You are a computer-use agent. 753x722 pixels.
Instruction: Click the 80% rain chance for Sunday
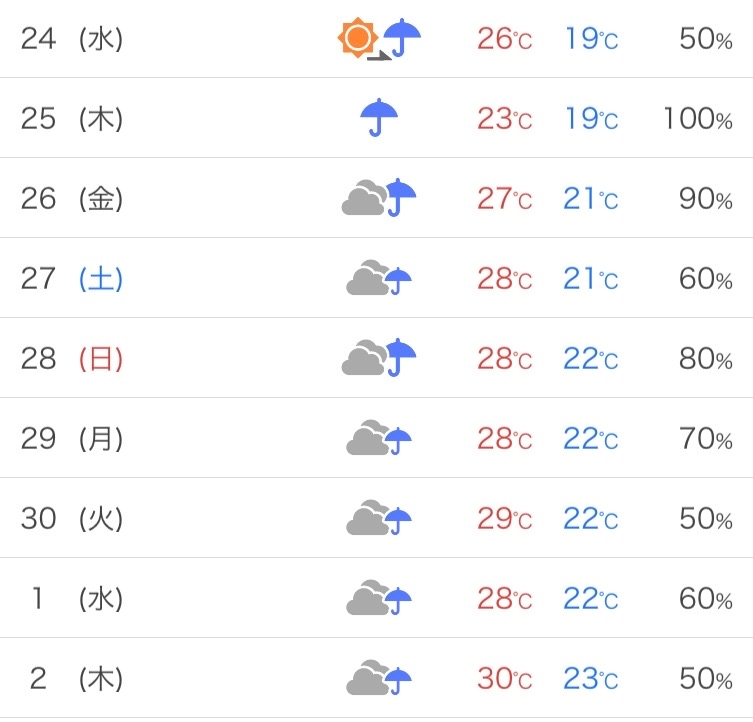coord(705,358)
